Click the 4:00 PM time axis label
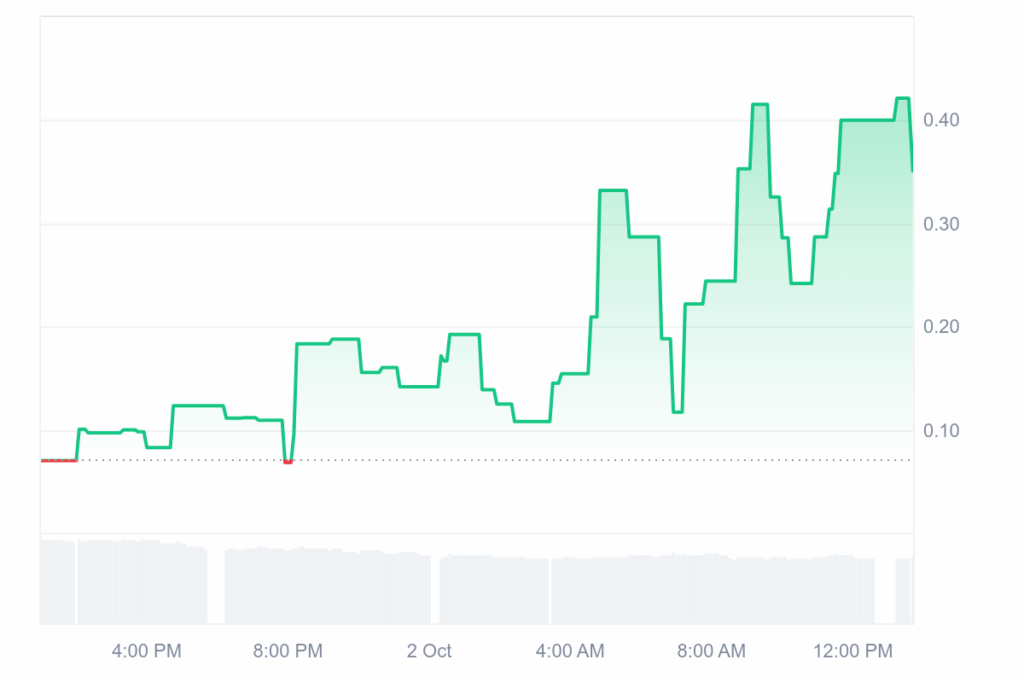The height and width of the screenshot is (683, 1024). coord(146,651)
